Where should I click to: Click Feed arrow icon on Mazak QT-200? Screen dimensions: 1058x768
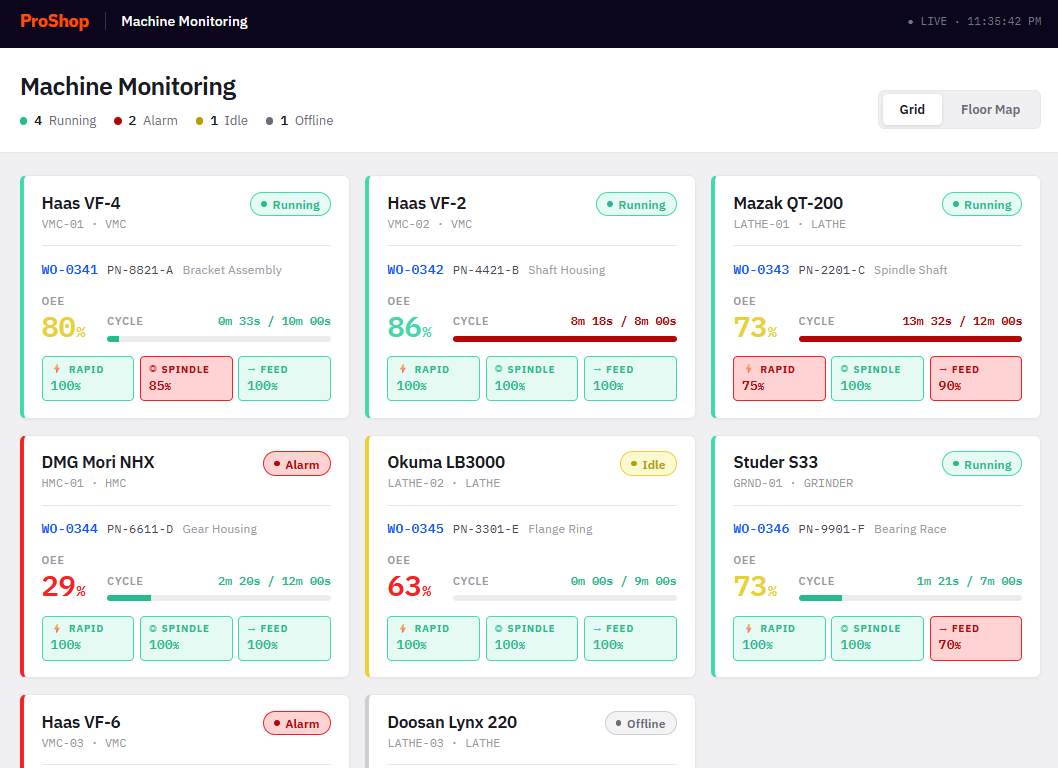pos(943,369)
